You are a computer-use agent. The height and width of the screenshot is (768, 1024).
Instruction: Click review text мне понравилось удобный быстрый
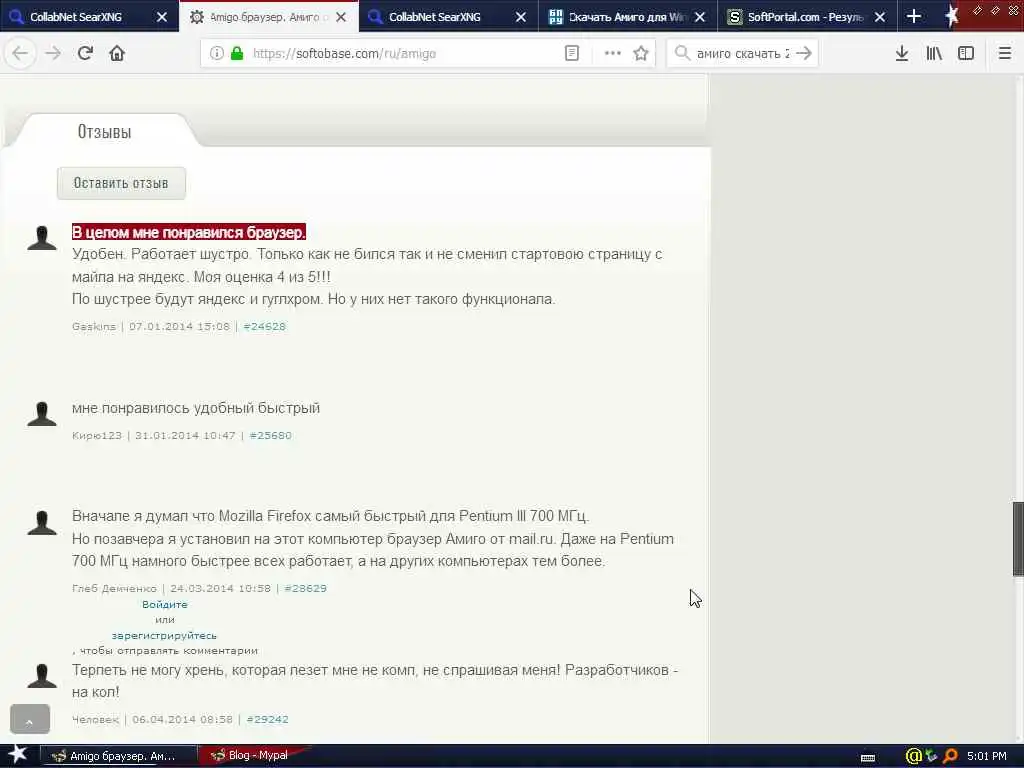(x=196, y=408)
